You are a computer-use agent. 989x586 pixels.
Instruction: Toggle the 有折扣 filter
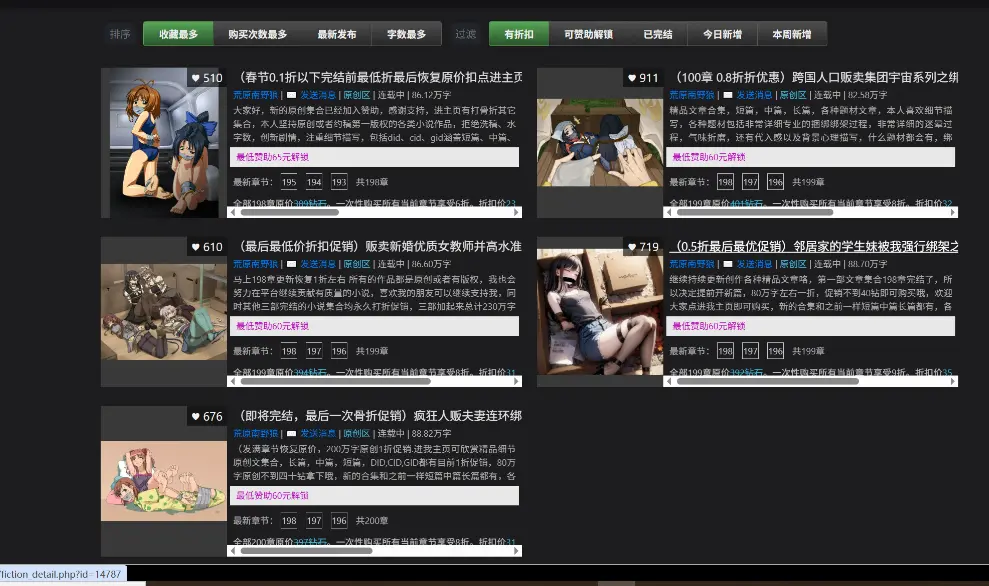pyautogui.click(x=519, y=34)
